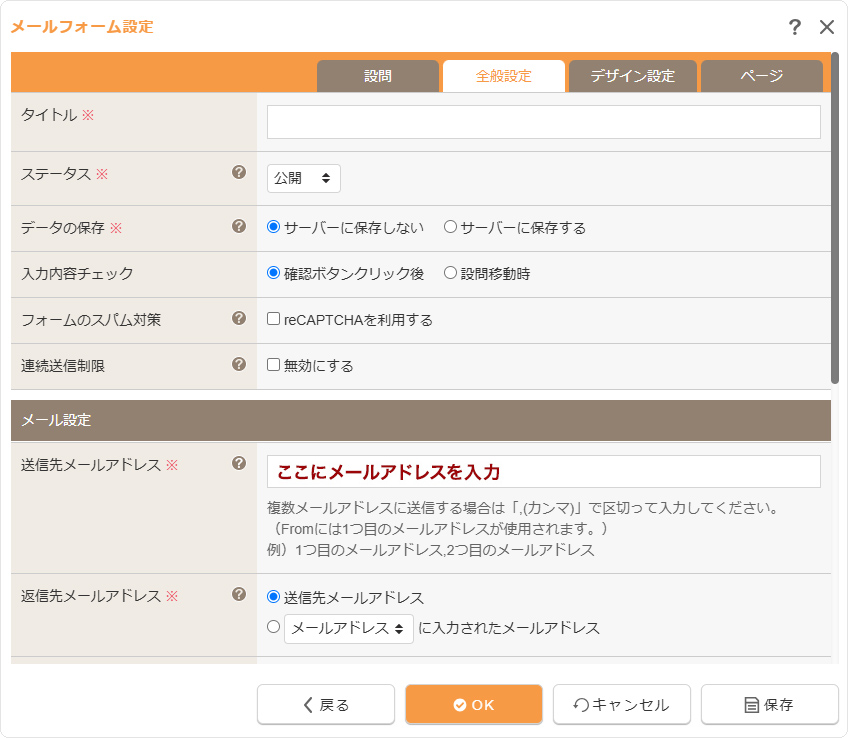848x738 pixels.
Task: Close the メールフォーム設定 dialog
Action: pos(827,27)
